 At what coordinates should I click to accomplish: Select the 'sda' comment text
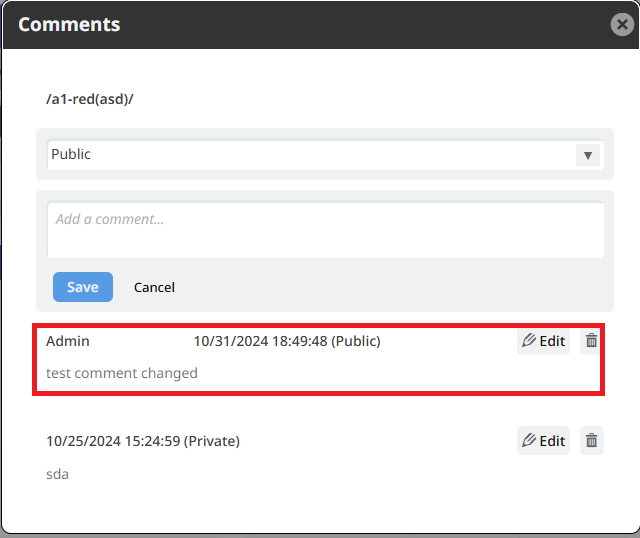click(x=57, y=474)
